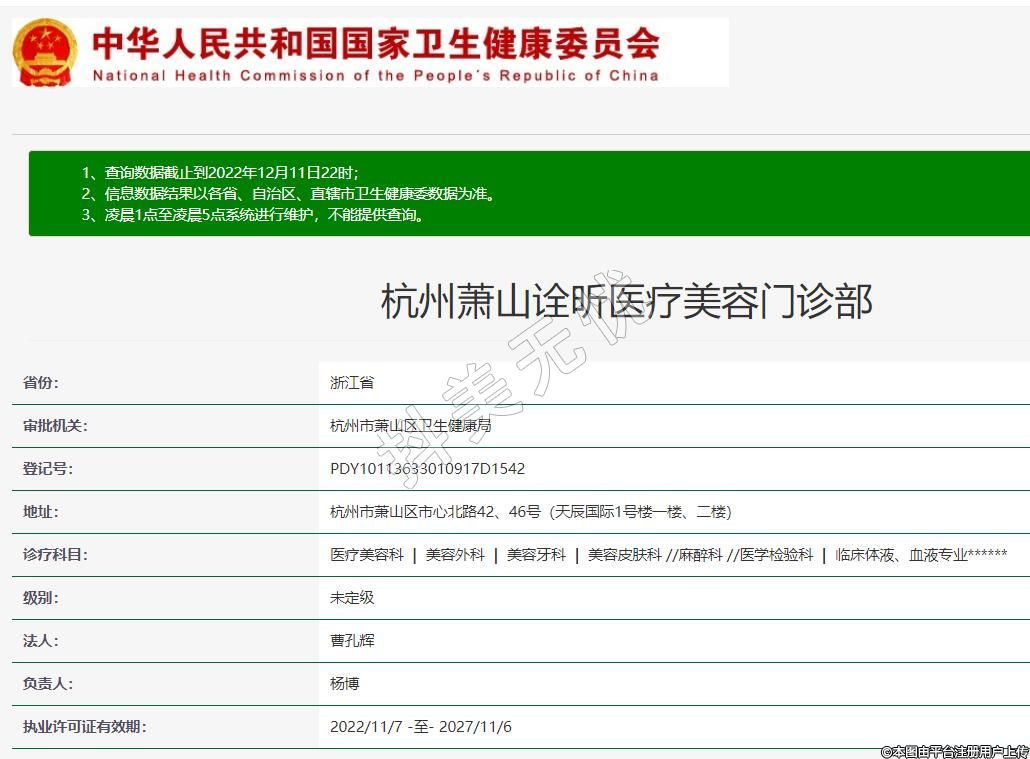
Task: Click the National Health Commission English subtitle
Action: tap(375, 76)
